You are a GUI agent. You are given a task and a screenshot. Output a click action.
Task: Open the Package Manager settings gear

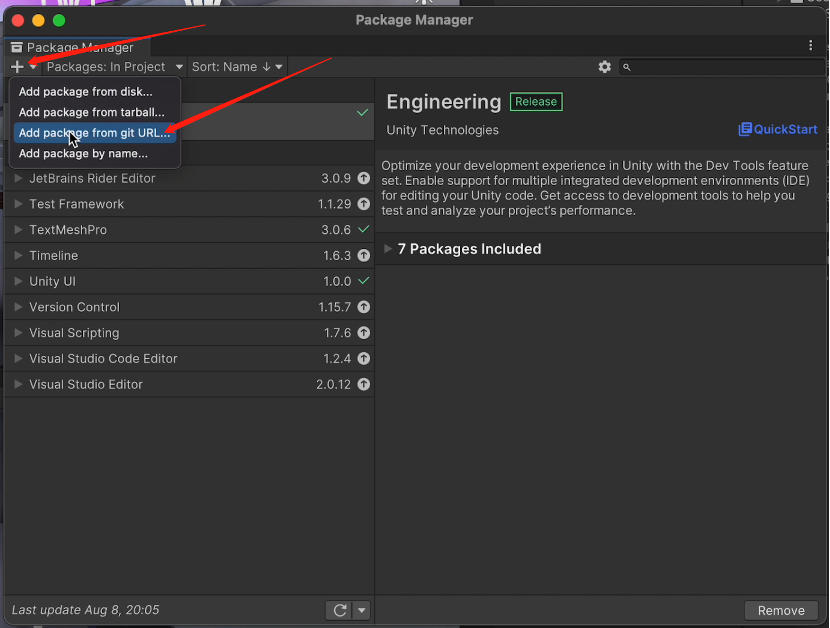pyautogui.click(x=604, y=67)
